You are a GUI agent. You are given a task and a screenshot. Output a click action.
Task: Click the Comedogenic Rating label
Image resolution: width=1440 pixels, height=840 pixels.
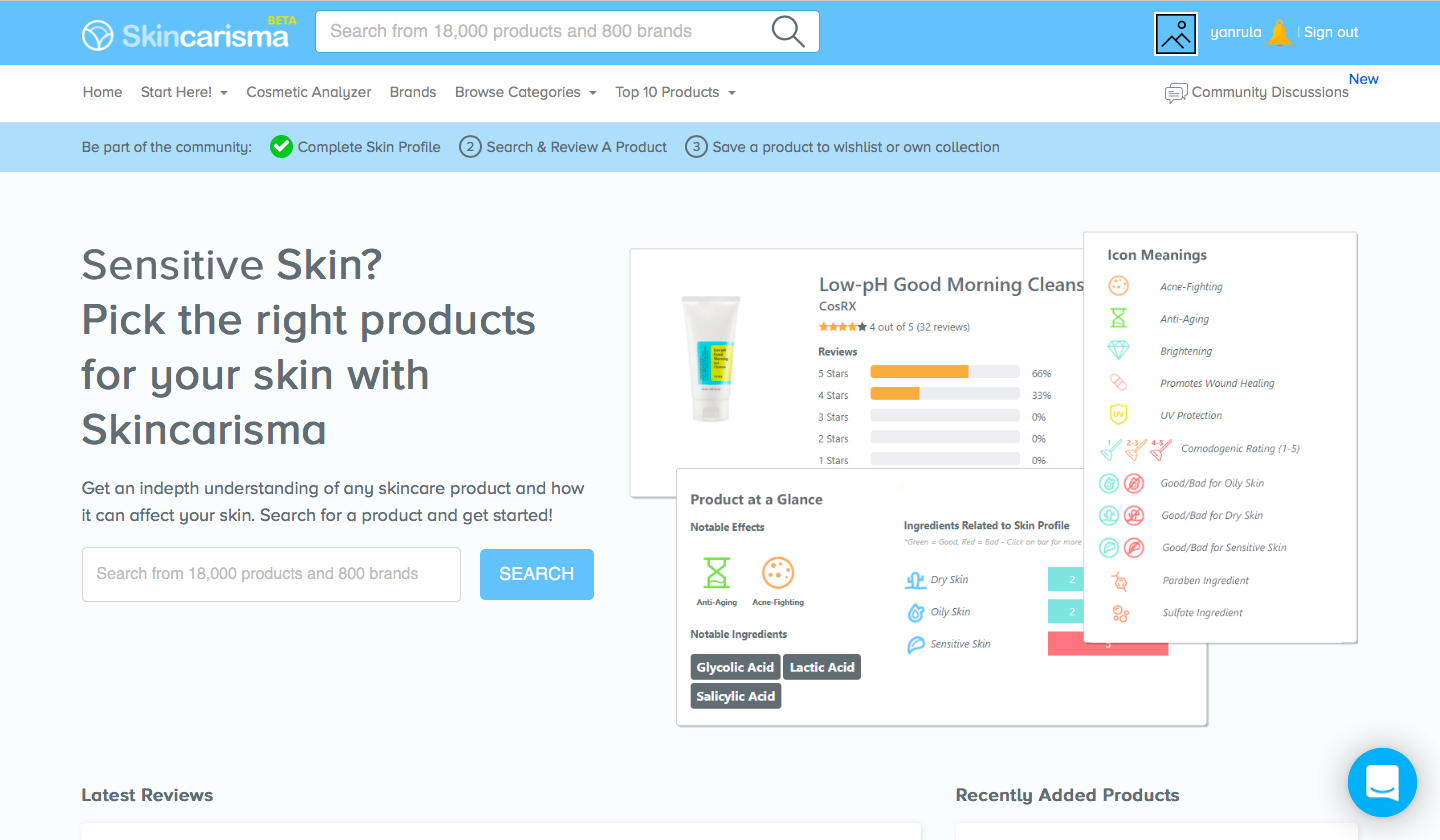[x=1240, y=449]
